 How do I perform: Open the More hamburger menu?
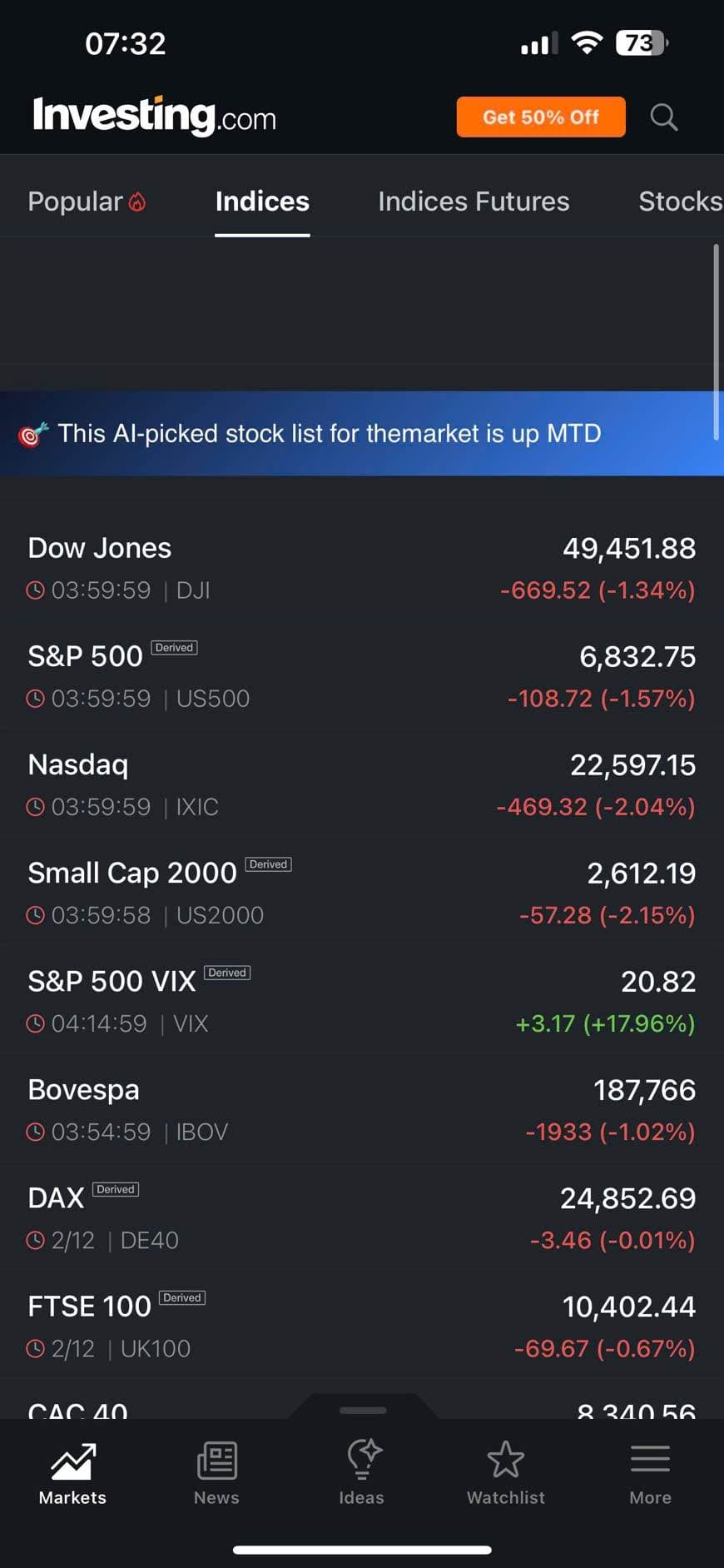(650, 1461)
